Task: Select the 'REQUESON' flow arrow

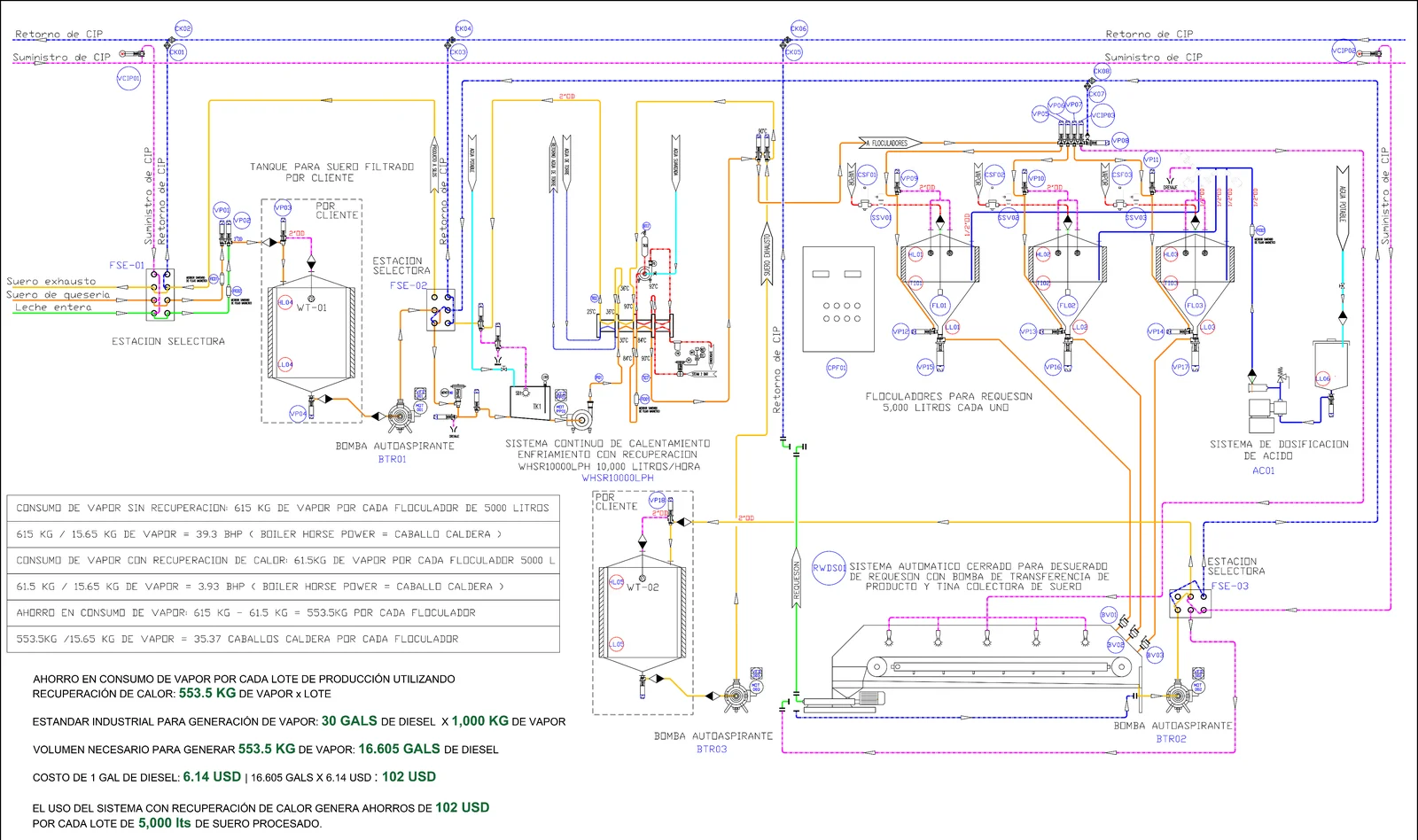Action: coord(796,577)
